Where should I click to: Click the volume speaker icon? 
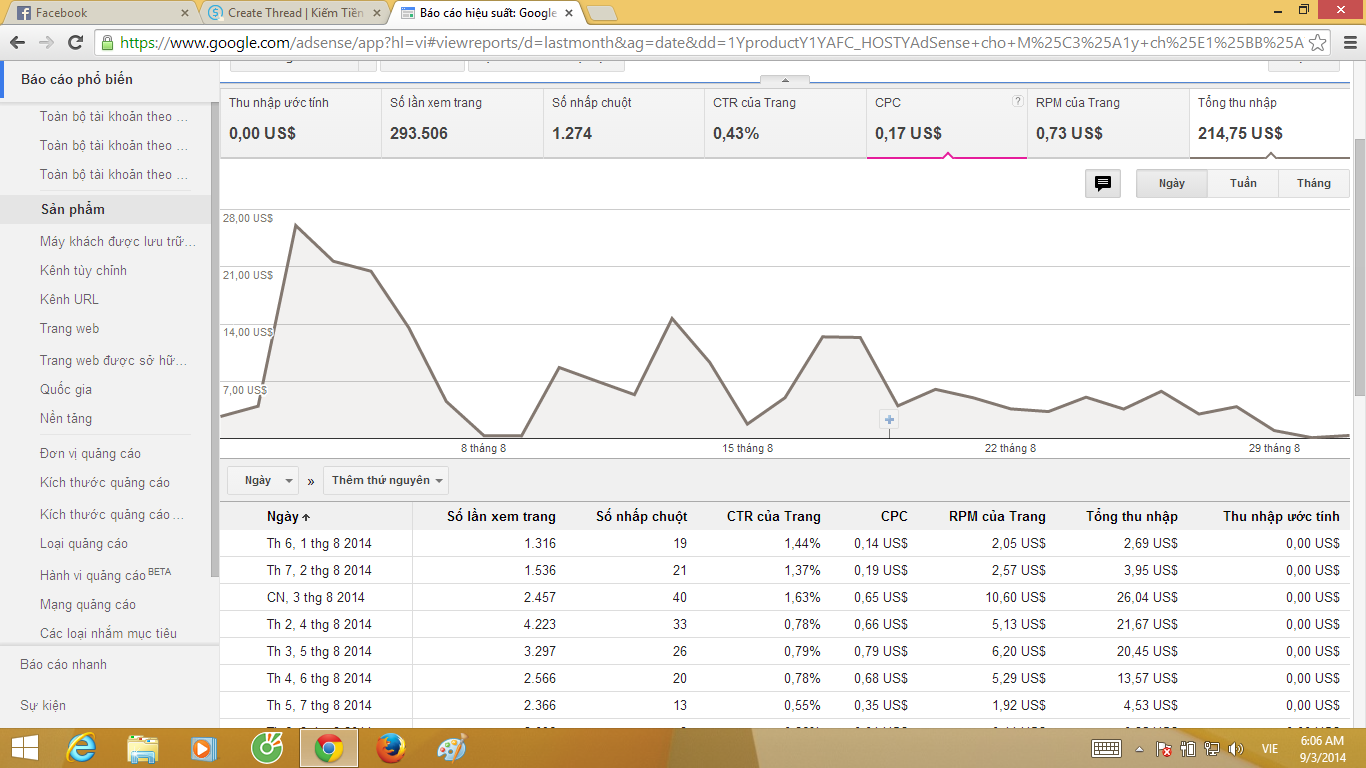[1236, 748]
